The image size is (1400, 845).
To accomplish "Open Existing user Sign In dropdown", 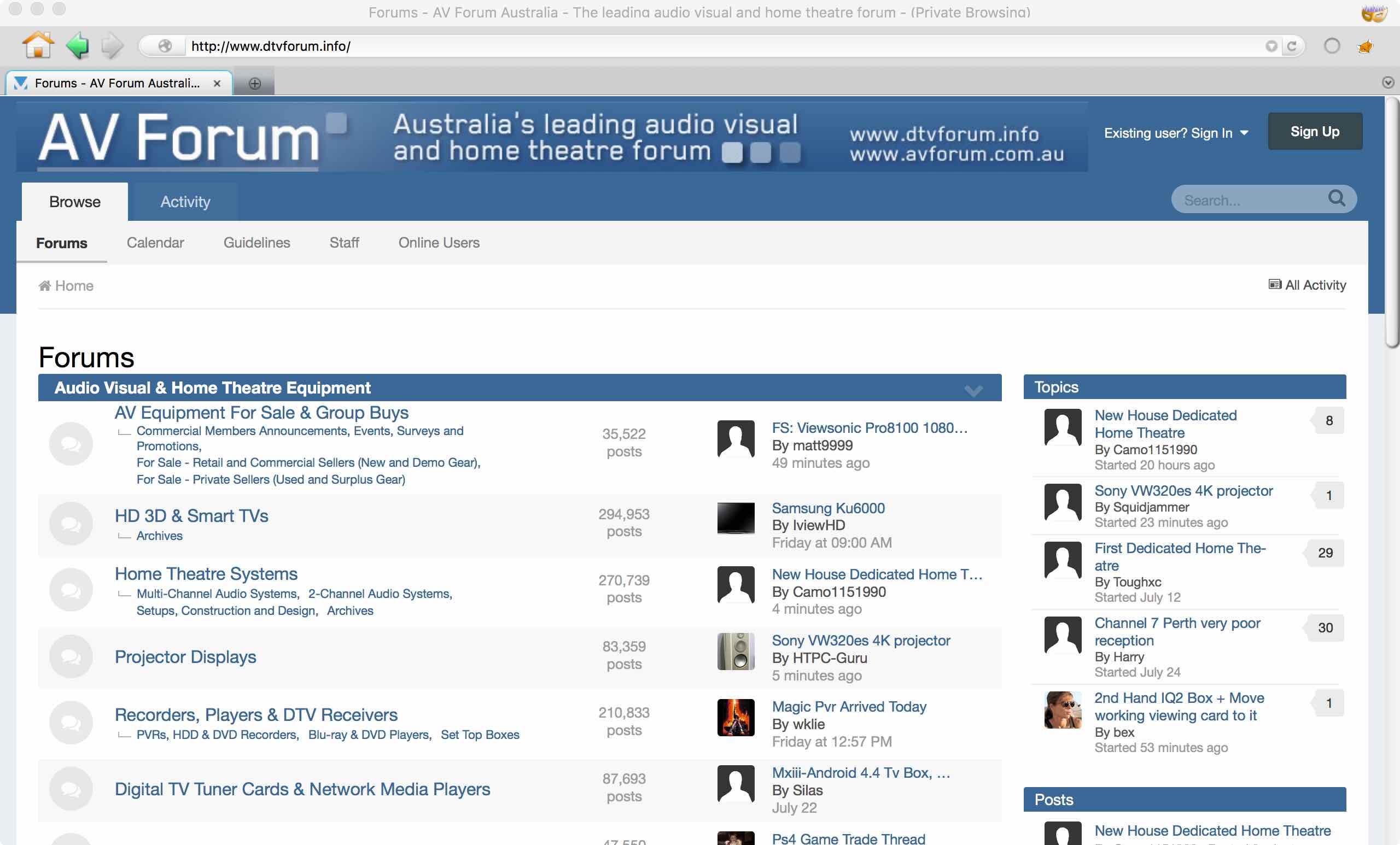I will tap(1176, 133).
